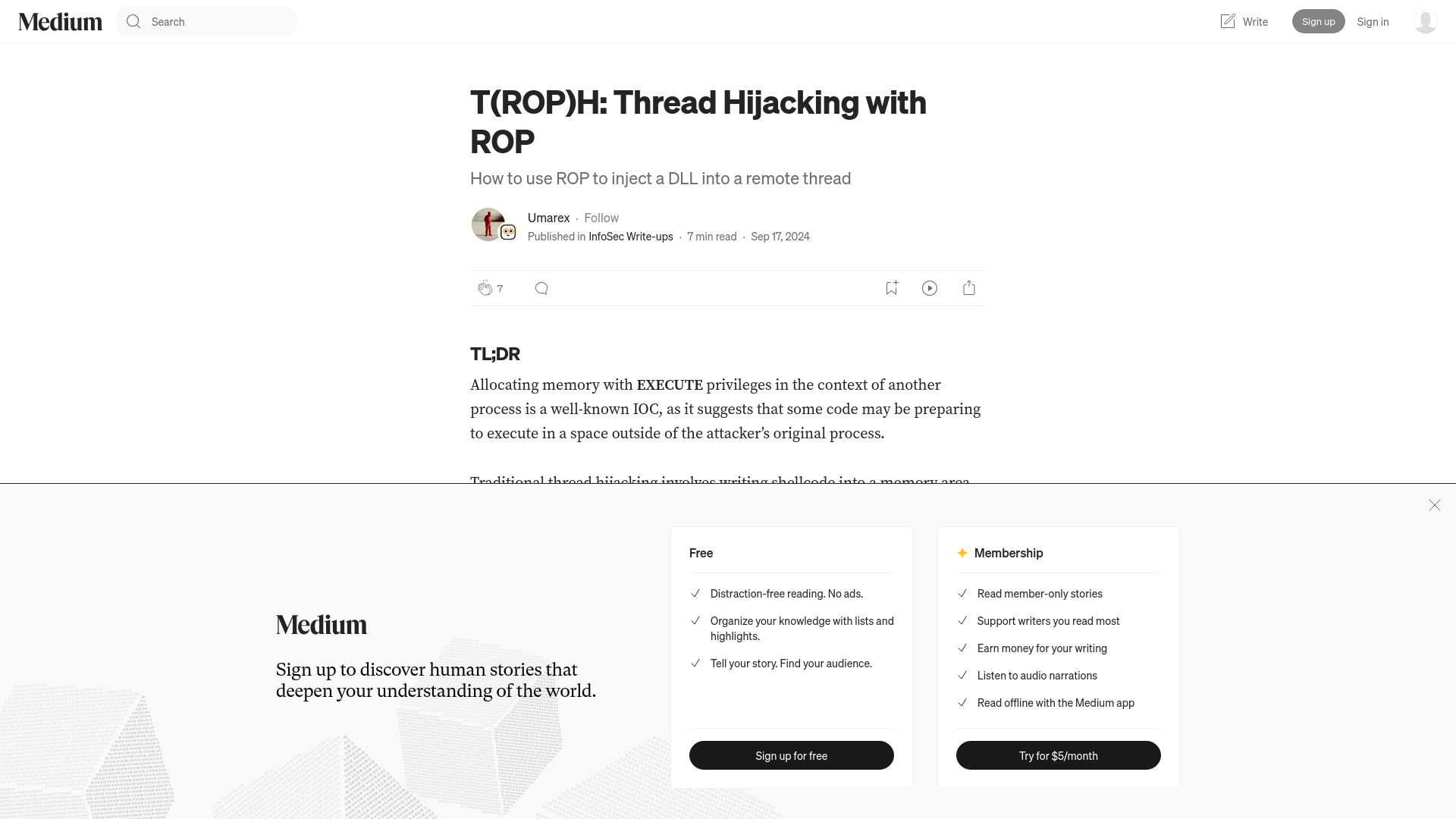Click the close X button on signup modal
Screen dimensions: 1456x819
tap(1434, 504)
